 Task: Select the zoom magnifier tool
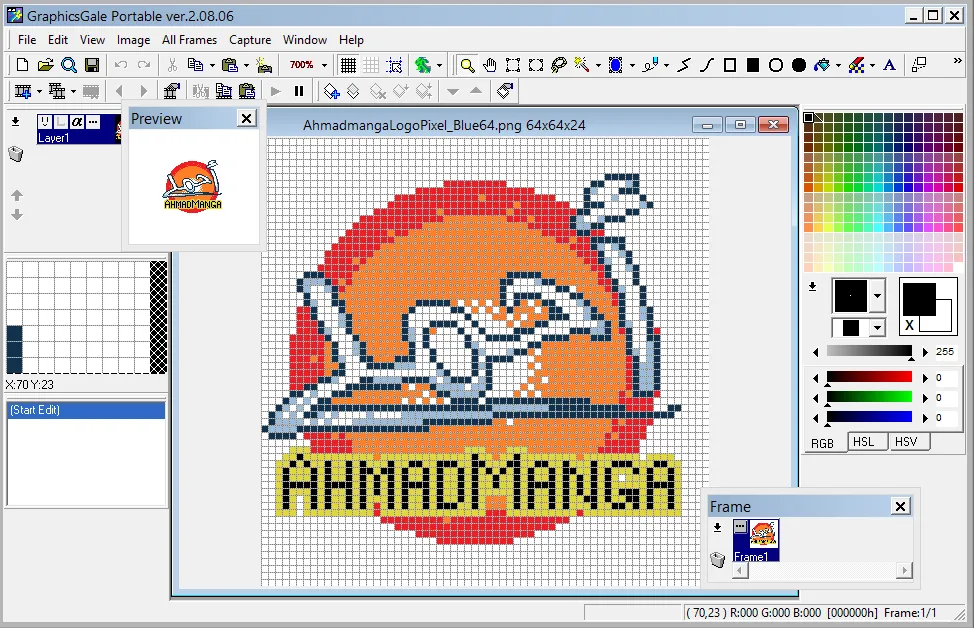click(467, 65)
